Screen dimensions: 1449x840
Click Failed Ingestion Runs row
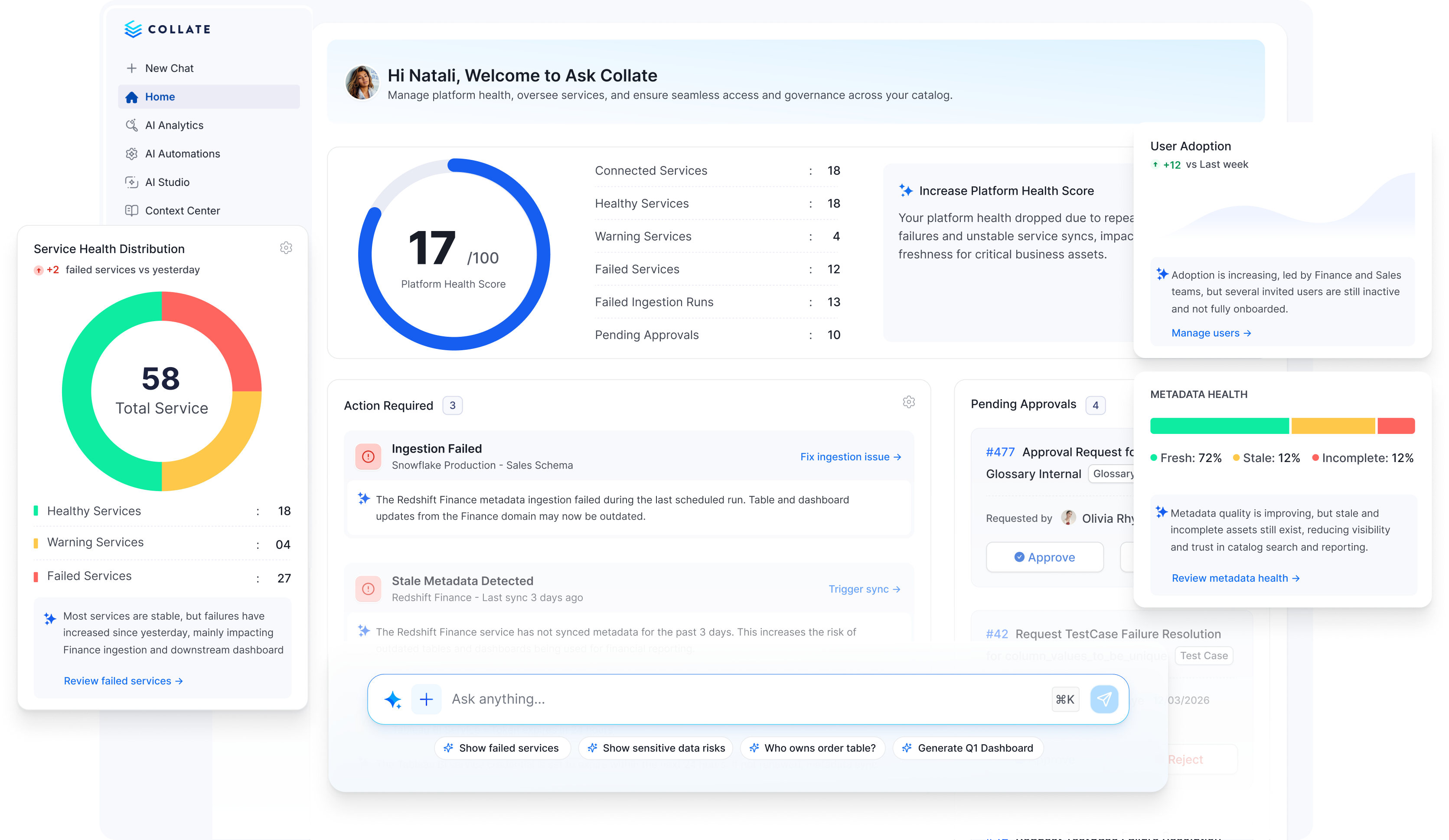(x=717, y=302)
